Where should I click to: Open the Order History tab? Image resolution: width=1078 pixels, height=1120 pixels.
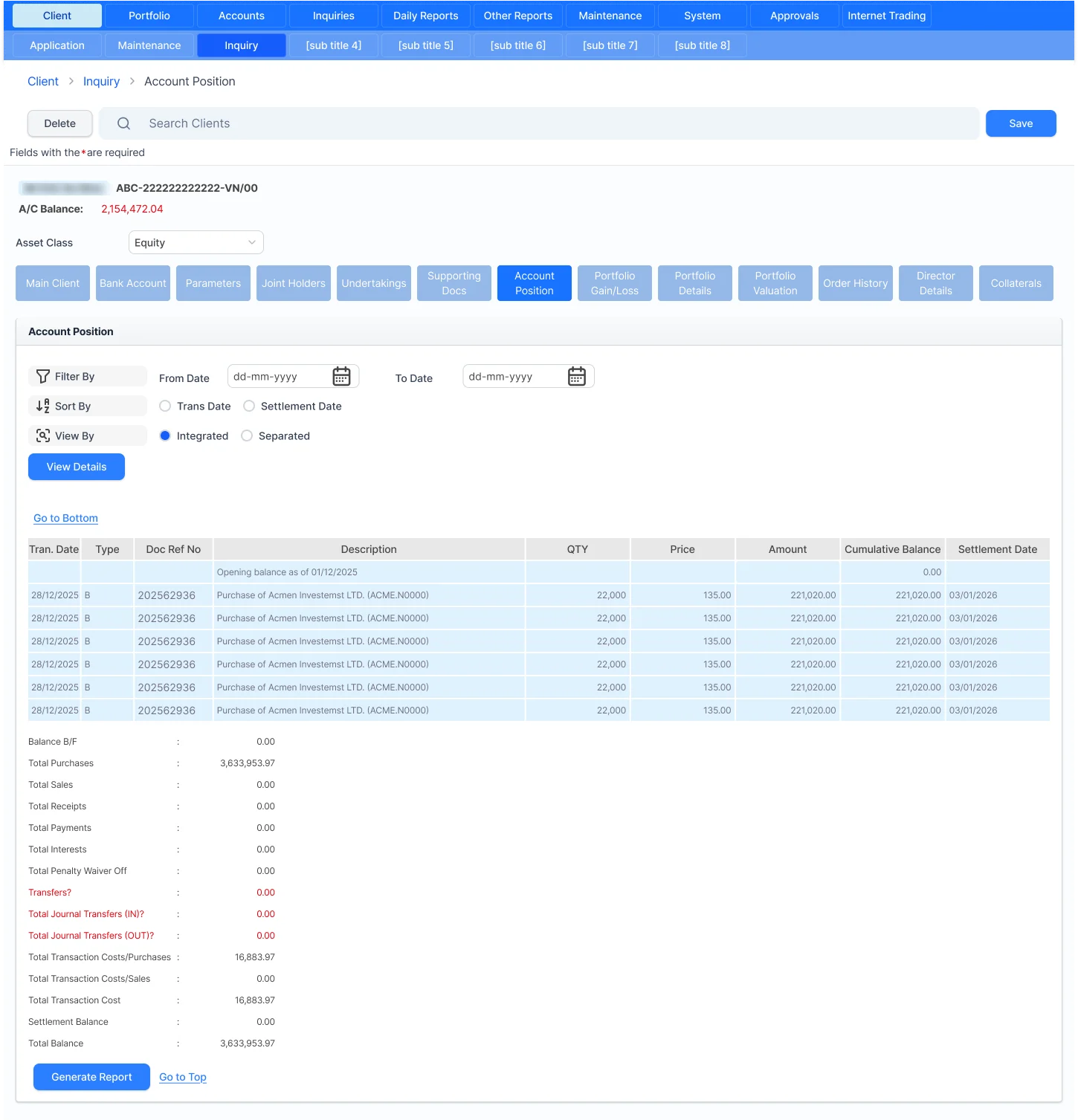[856, 283]
